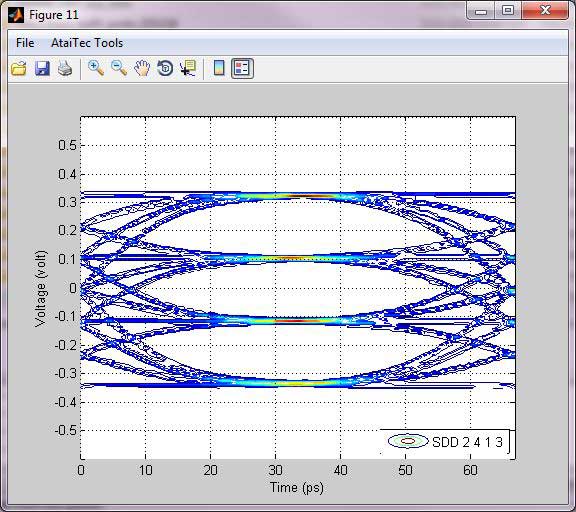
Task: Toggle the Insert Colorbar button
Action: point(219,68)
